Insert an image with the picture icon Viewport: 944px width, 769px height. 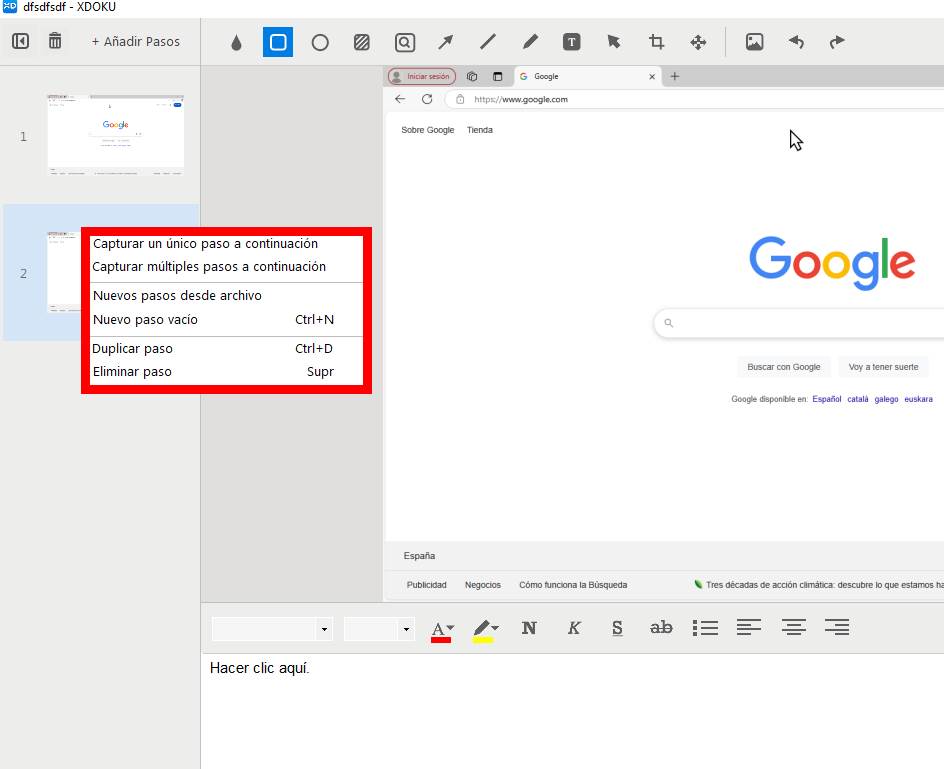754,42
